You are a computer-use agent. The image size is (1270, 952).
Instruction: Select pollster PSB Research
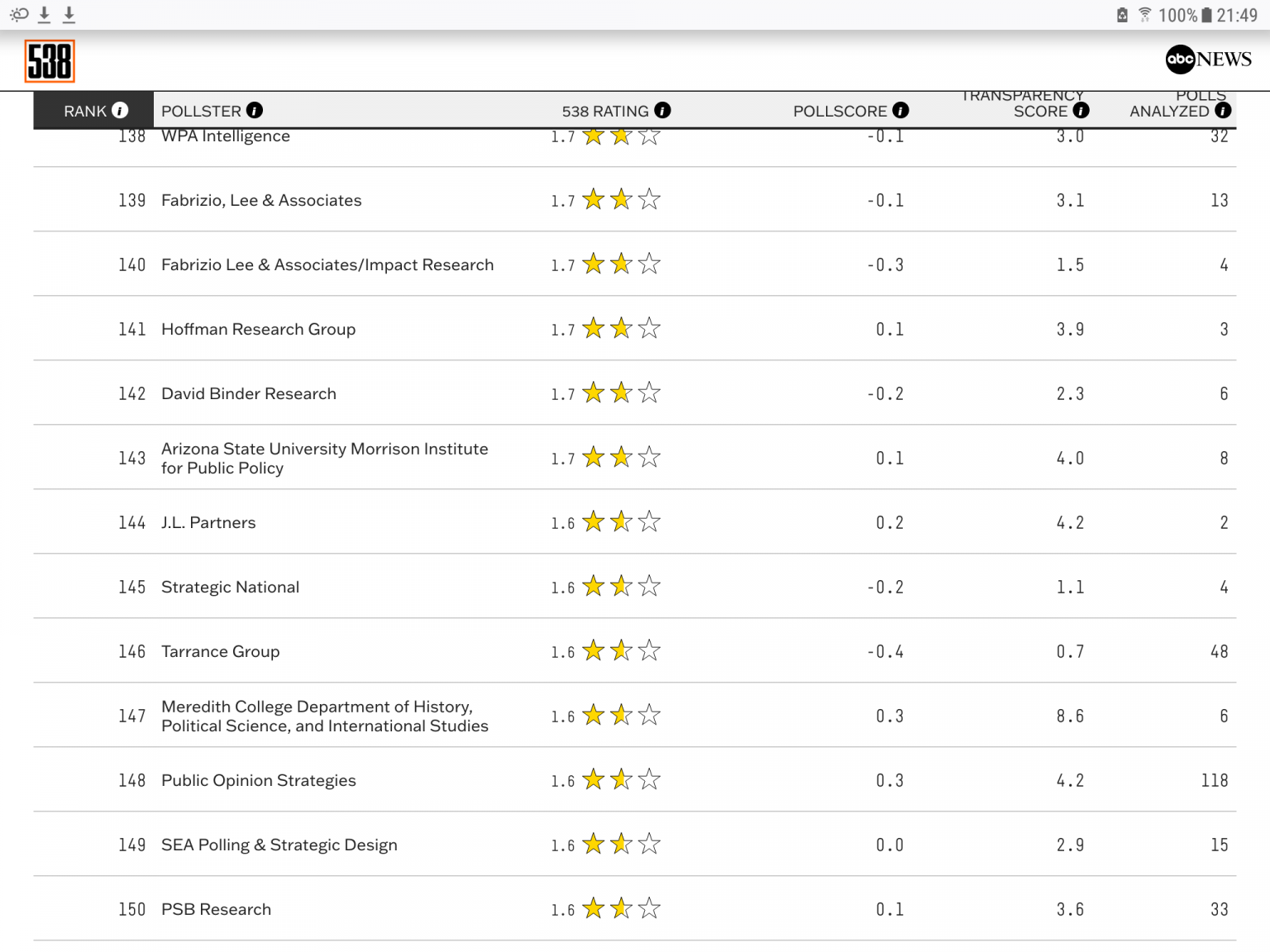(216, 909)
